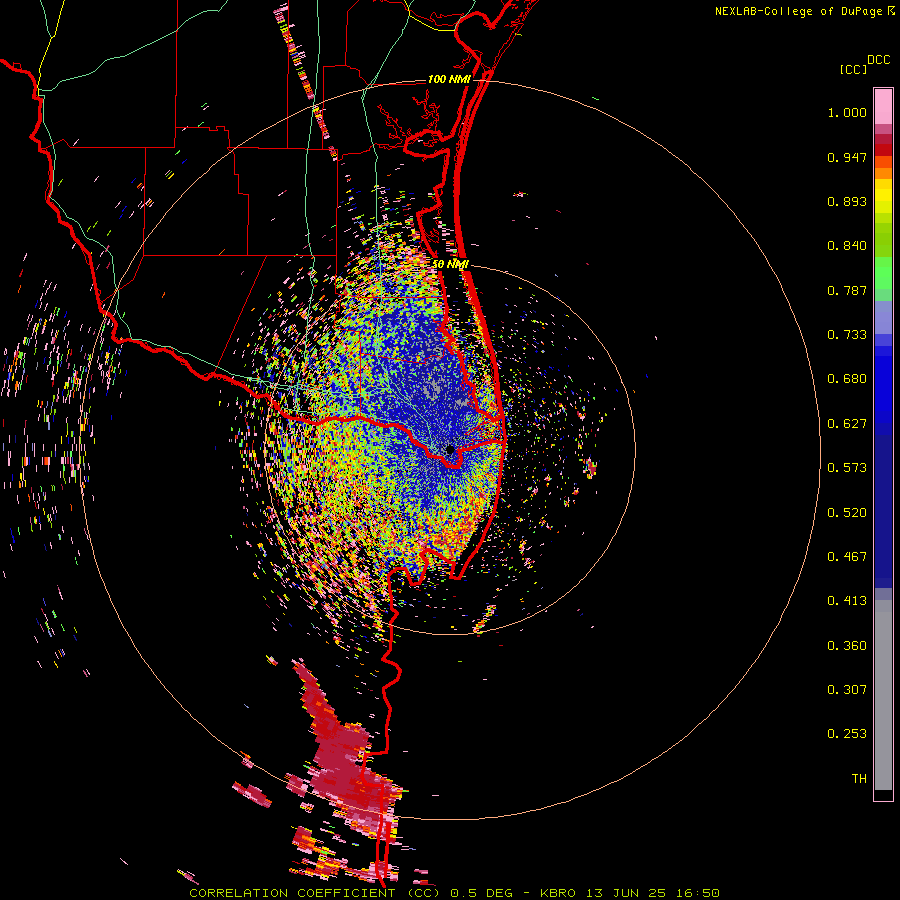Click the bright green segment of the color bar
900x900 pixels.
[x=883, y=273]
